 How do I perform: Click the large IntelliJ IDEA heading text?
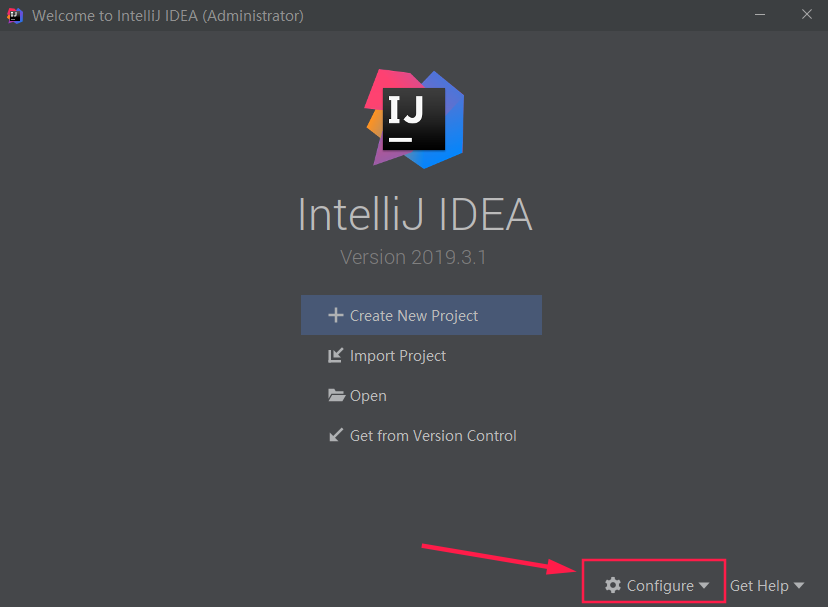414,215
